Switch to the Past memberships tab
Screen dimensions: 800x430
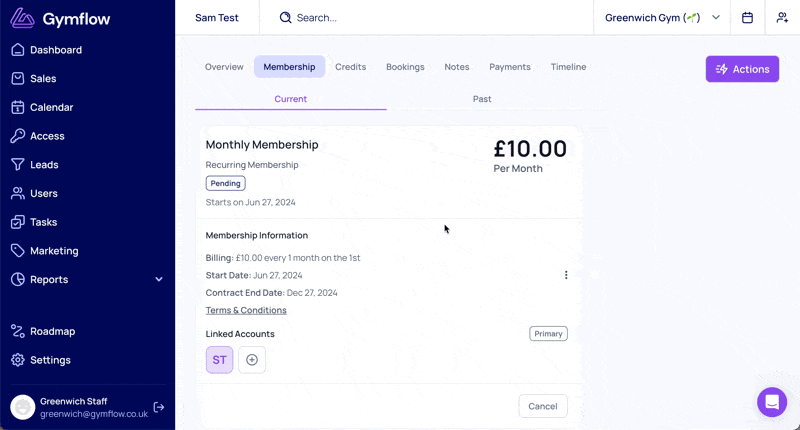pos(482,99)
